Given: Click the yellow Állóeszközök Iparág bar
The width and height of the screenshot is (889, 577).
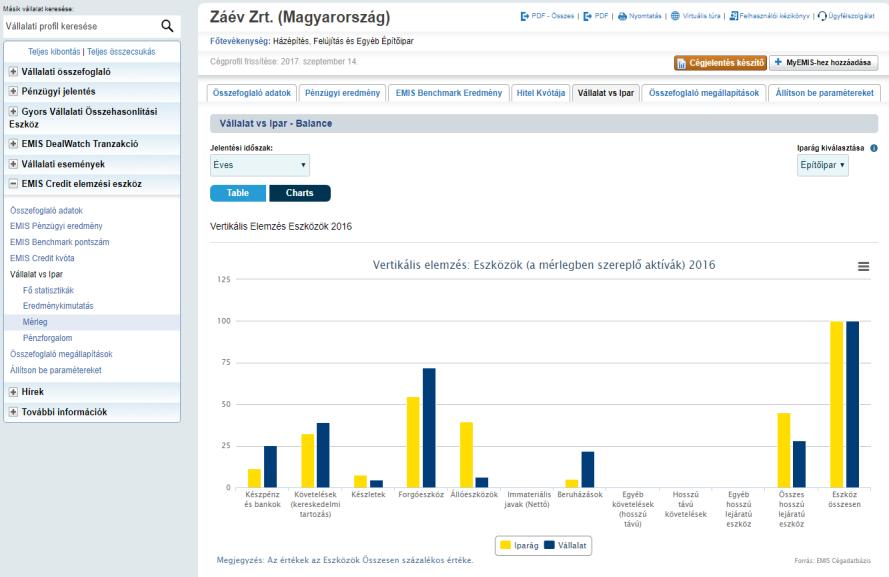Looking at the screenshot, I should (466, 455).
